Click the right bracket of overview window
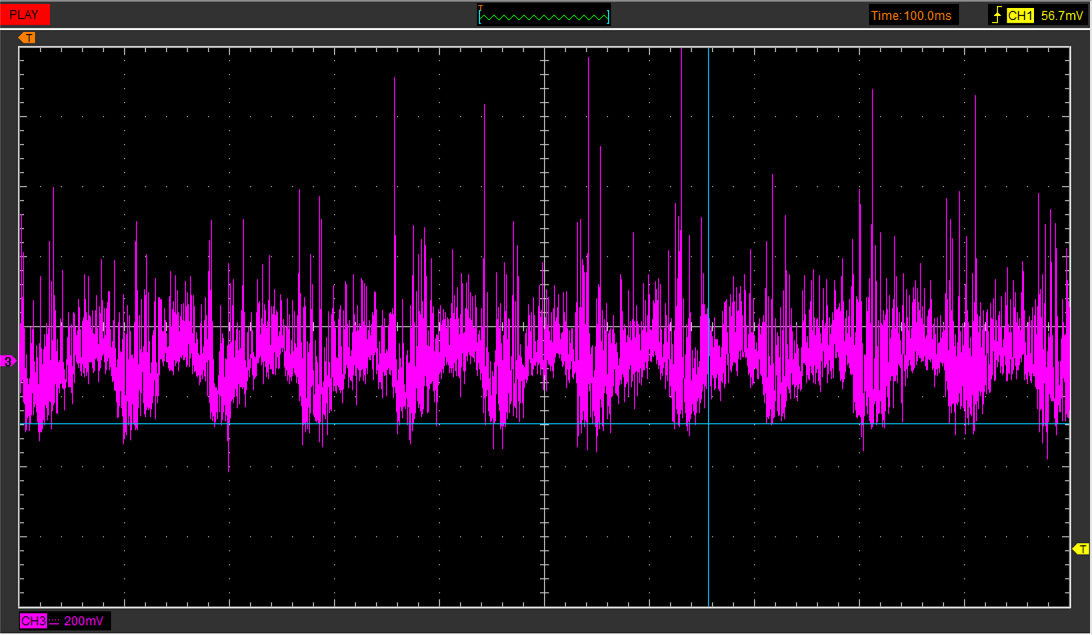1092x635 pixels. coord(608,17)
